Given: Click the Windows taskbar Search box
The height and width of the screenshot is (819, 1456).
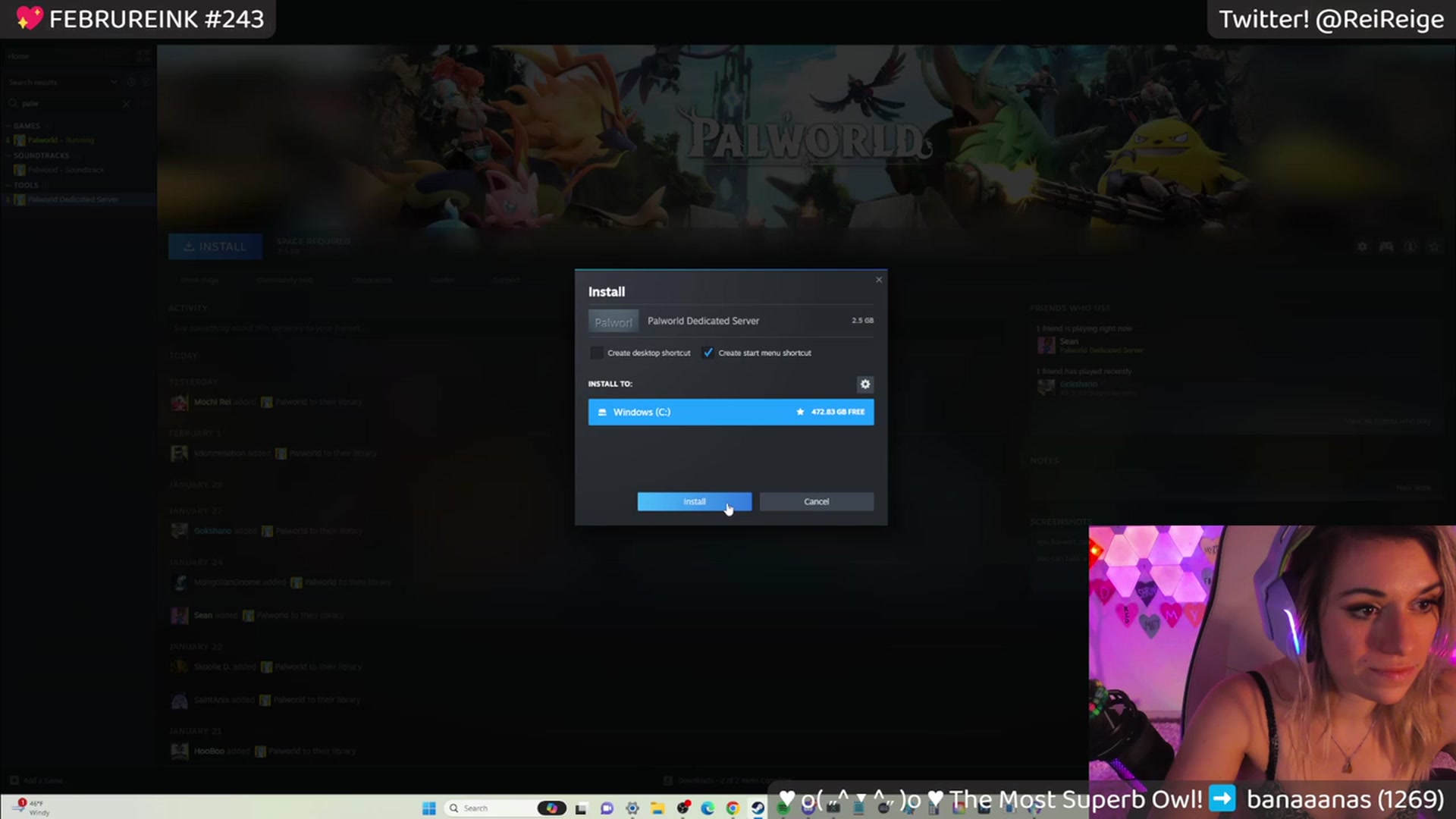Looking at the screenshot, I should [x=504, y=808].
